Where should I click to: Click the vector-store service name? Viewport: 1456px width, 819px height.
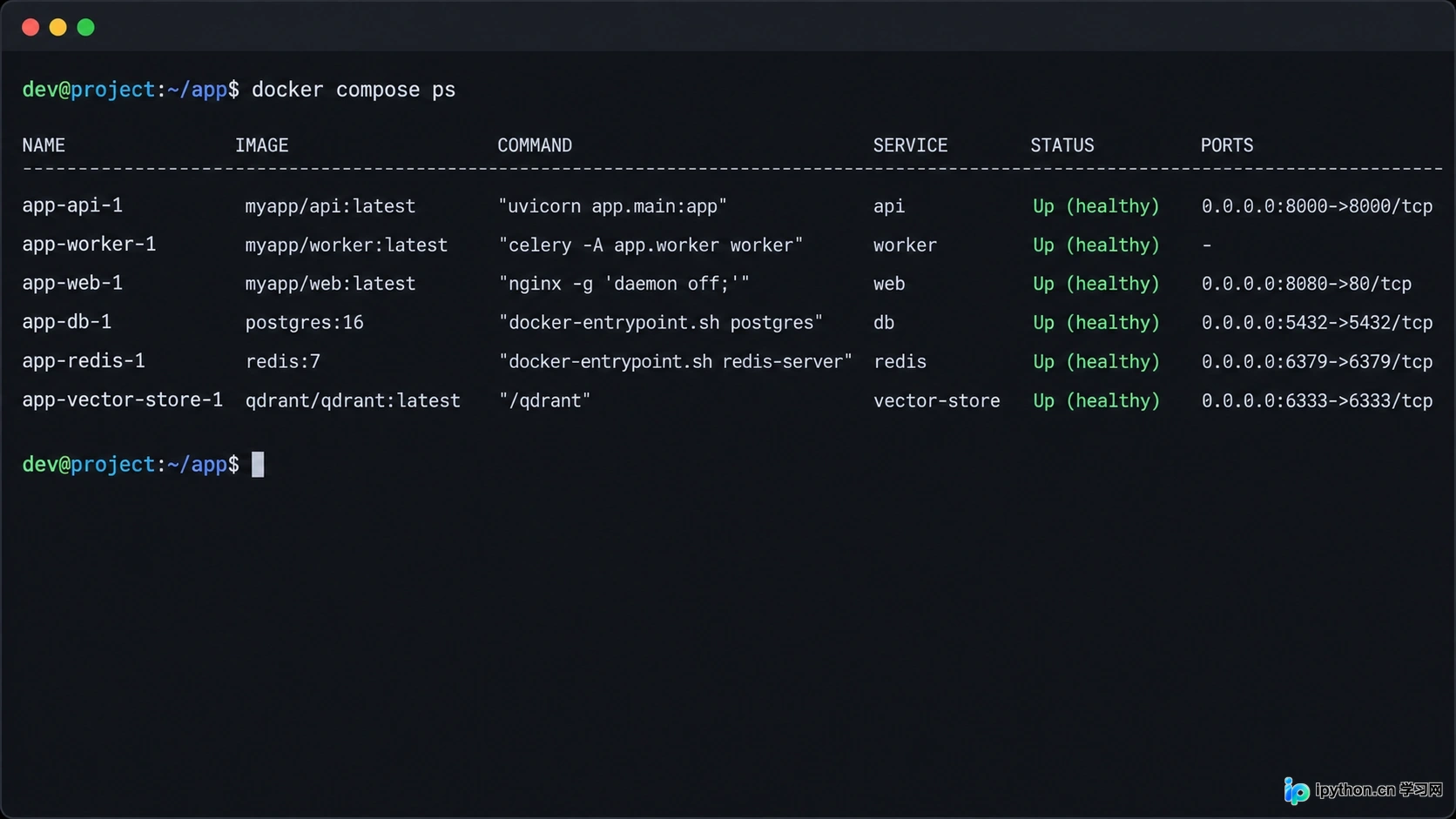point(937,400)
